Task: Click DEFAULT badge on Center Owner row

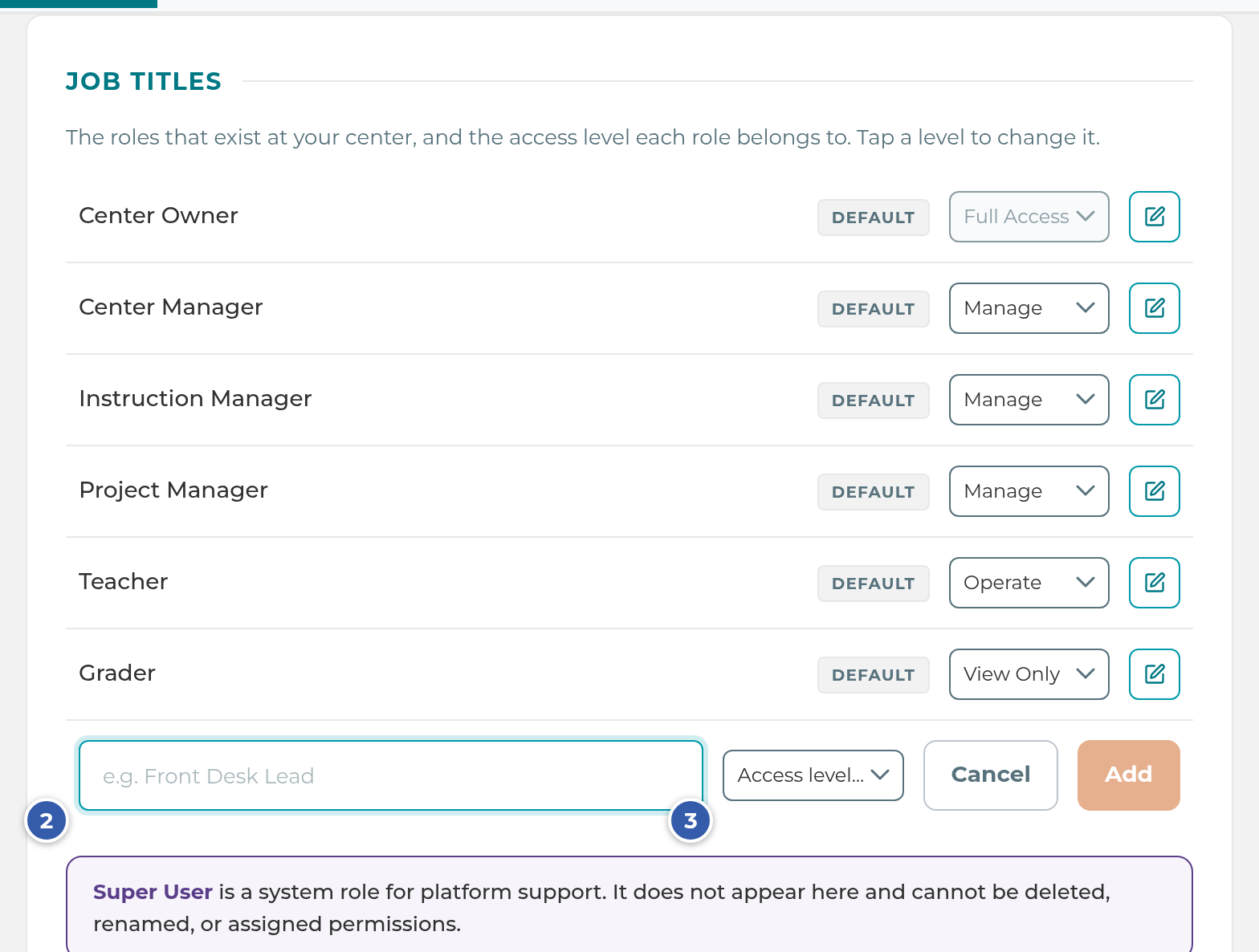Action: 873,218
